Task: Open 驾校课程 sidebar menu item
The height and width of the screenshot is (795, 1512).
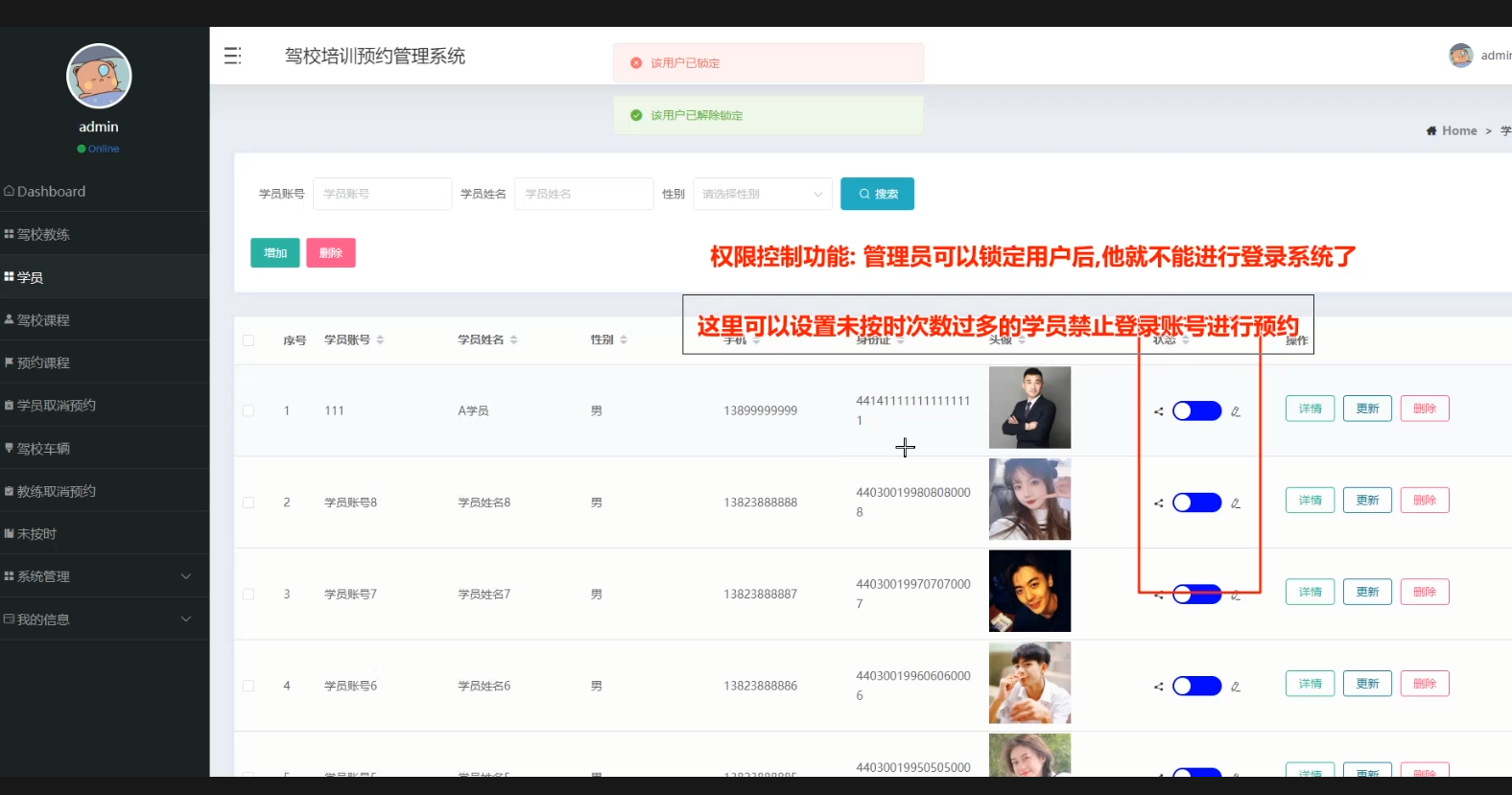Action: pos(105,320)
